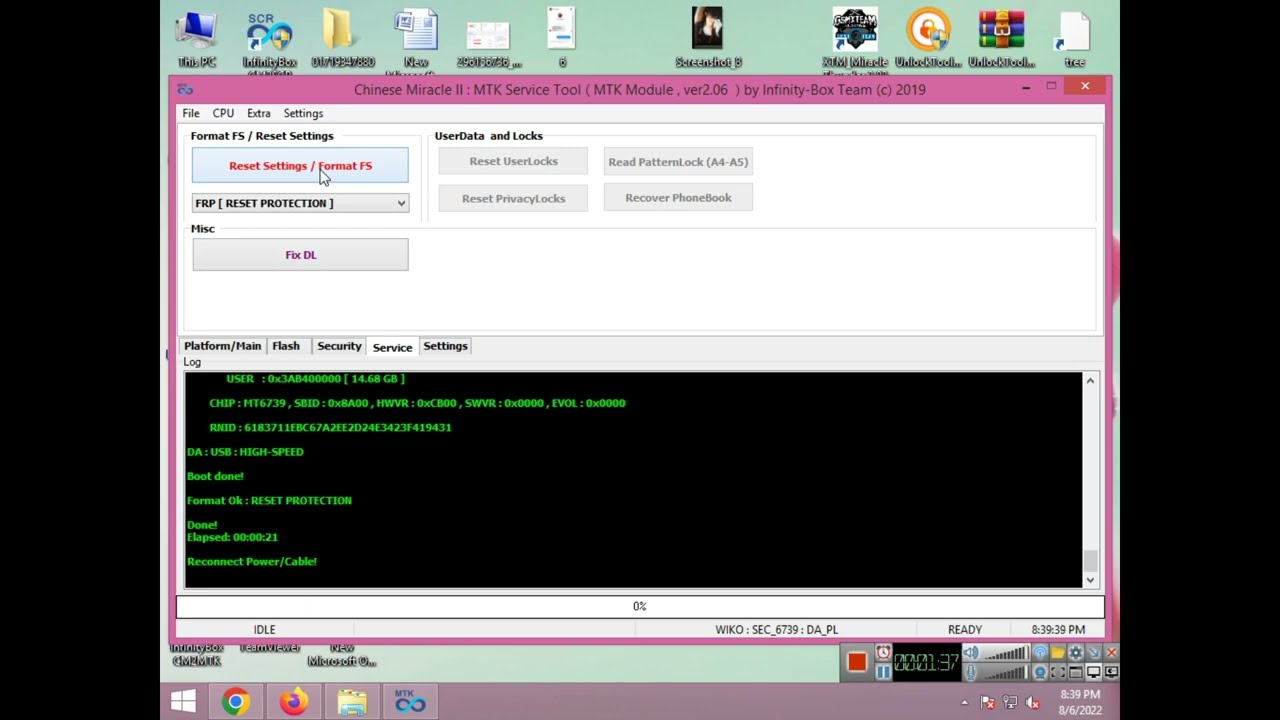Open Firefox from taskbar

pyautogui.click(x=293, y=702)
